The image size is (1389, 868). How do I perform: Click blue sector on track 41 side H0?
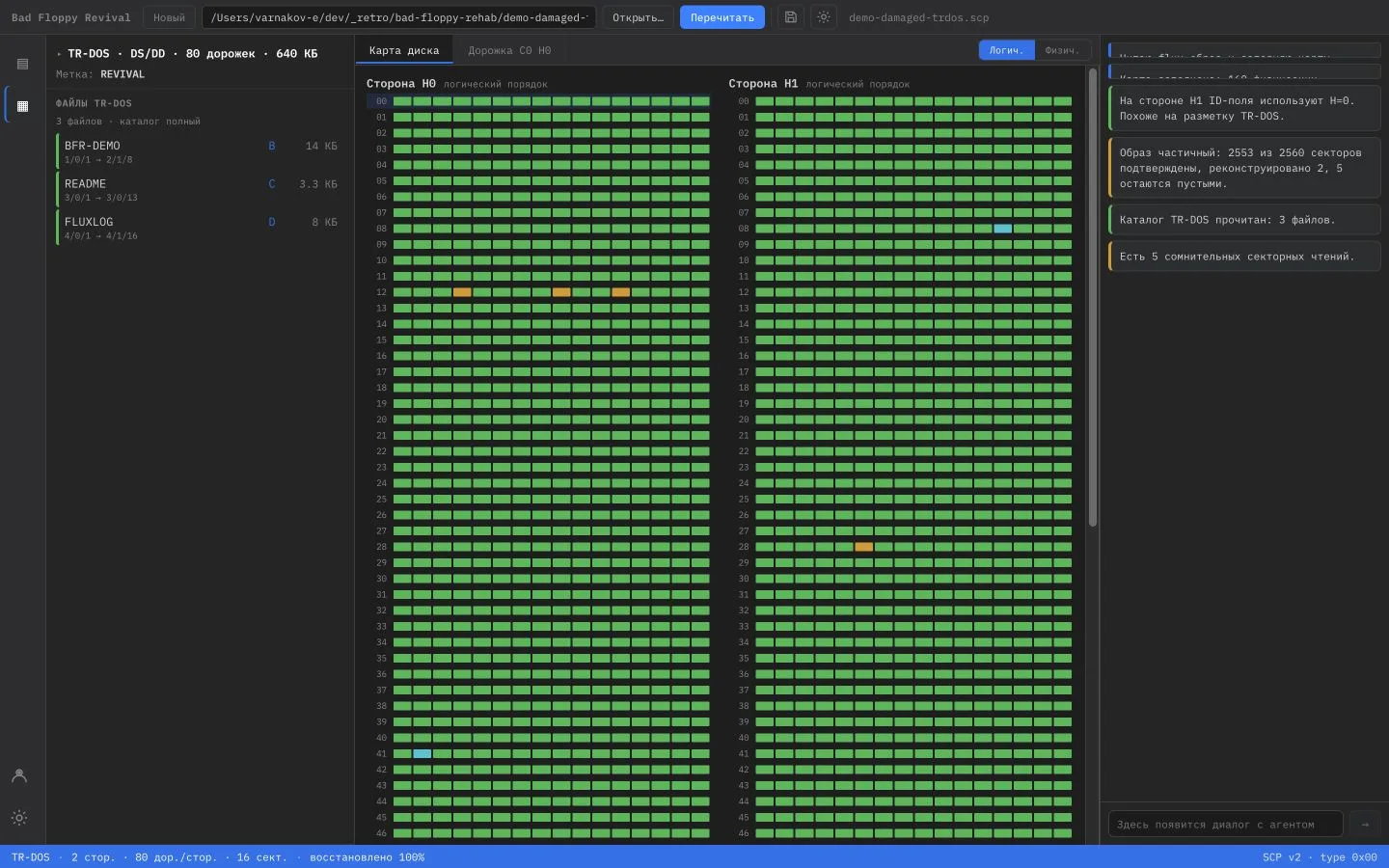(422, 754)
